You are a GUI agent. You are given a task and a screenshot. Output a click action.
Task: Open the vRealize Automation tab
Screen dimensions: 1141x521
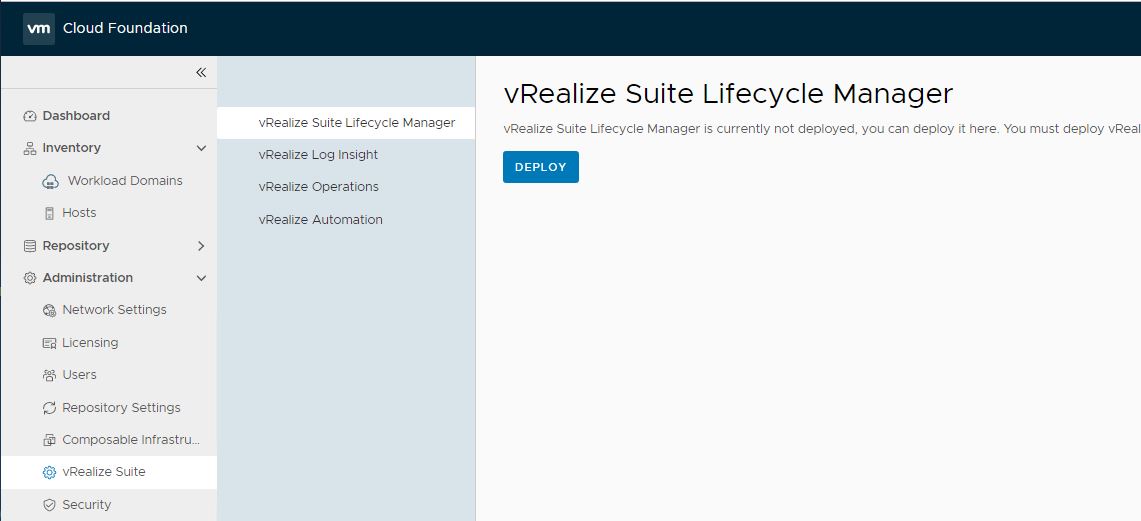pyautogui.click(x=320, y=220)
